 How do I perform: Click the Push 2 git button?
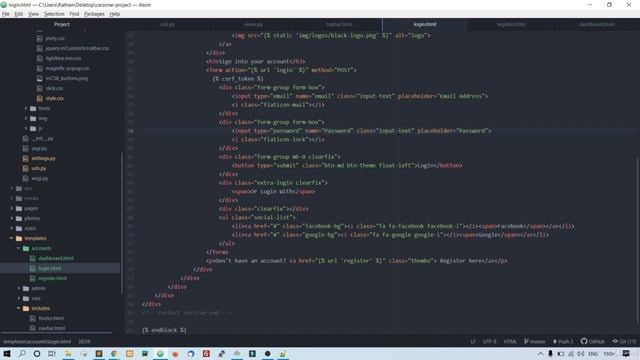563,342
